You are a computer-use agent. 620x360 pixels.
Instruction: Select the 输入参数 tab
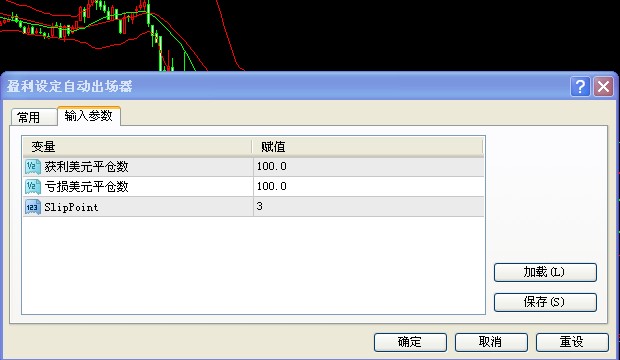pyautogui.click(x=89, y=116)
